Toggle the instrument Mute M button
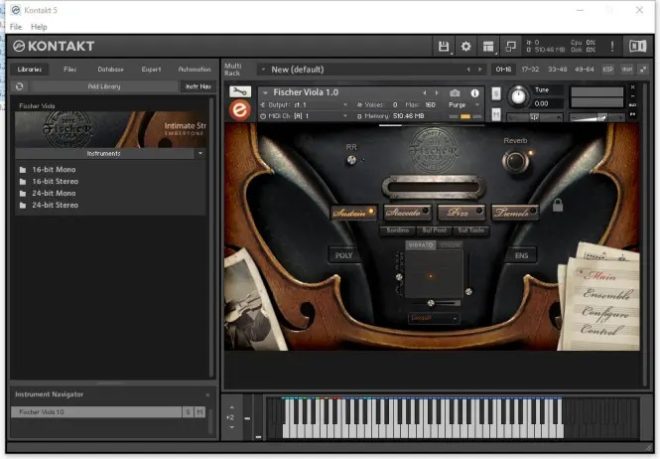Image resolution: width=660 pixels, height=459 pixels. (x=496, y=114)
